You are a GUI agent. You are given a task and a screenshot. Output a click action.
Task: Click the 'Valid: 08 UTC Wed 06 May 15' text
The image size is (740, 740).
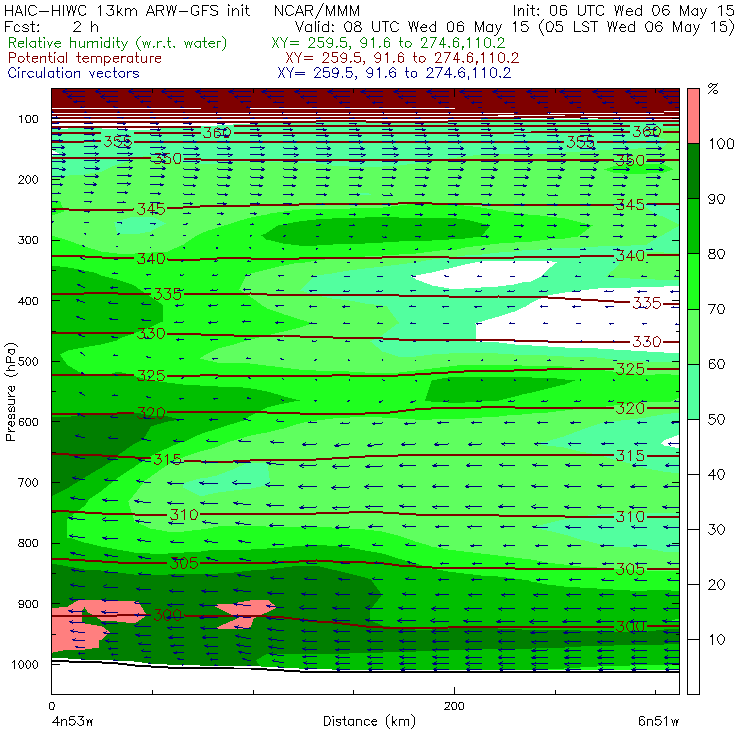pos(412,27)
